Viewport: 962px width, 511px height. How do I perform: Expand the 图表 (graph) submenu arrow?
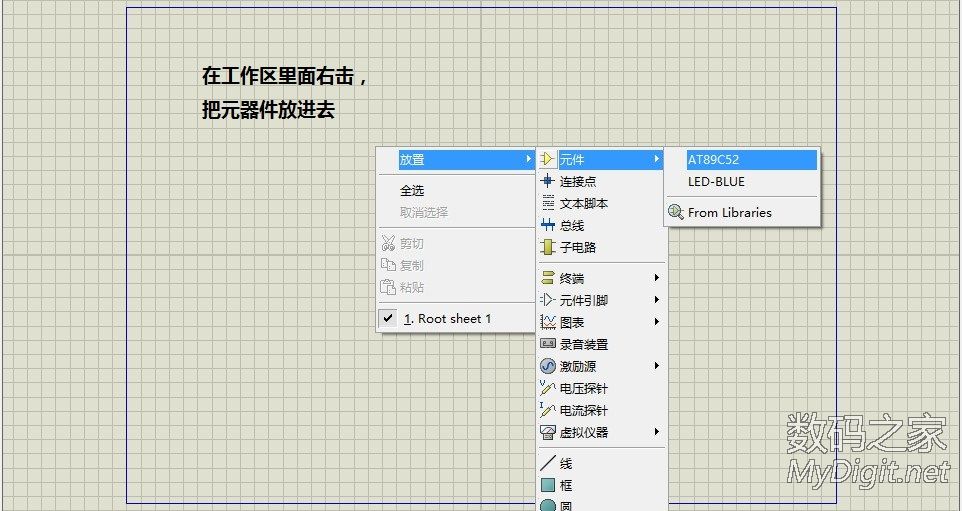tap(657, 322)
